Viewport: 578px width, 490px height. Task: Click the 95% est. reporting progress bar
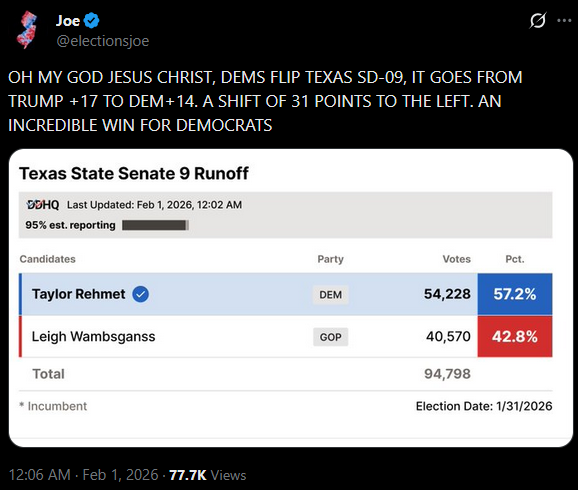pyautogui.click(x=156, y=225)
